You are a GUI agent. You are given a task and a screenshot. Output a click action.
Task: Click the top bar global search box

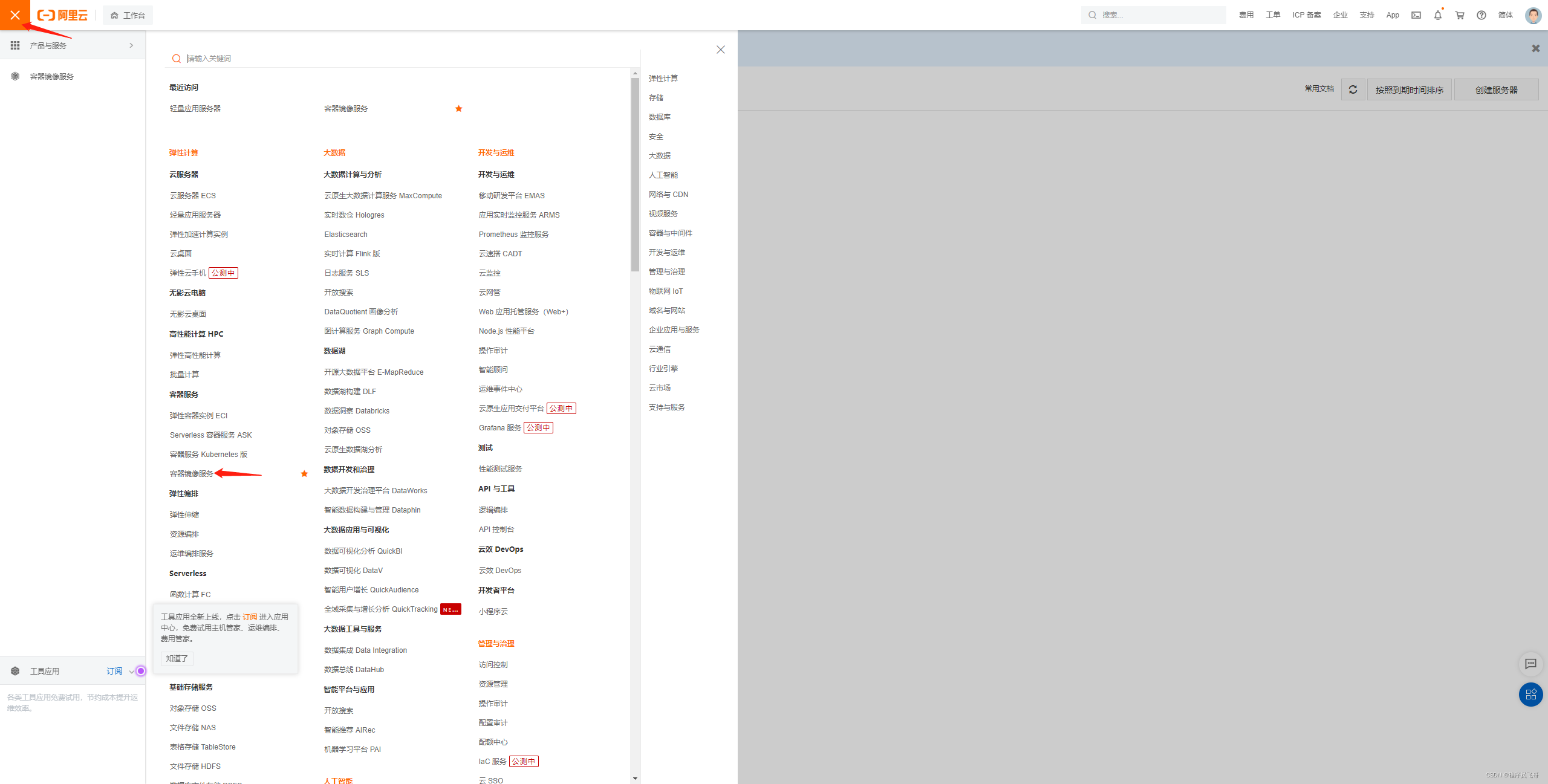[1153, 15]
